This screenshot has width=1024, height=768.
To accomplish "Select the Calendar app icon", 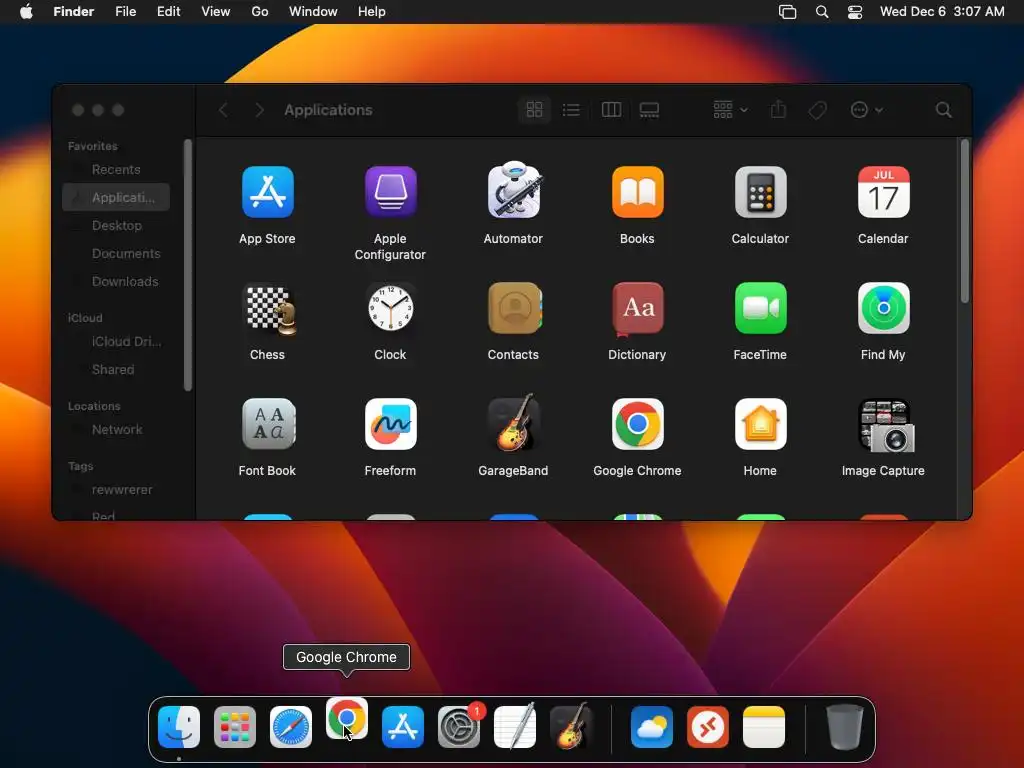I will tap(883, 192).
